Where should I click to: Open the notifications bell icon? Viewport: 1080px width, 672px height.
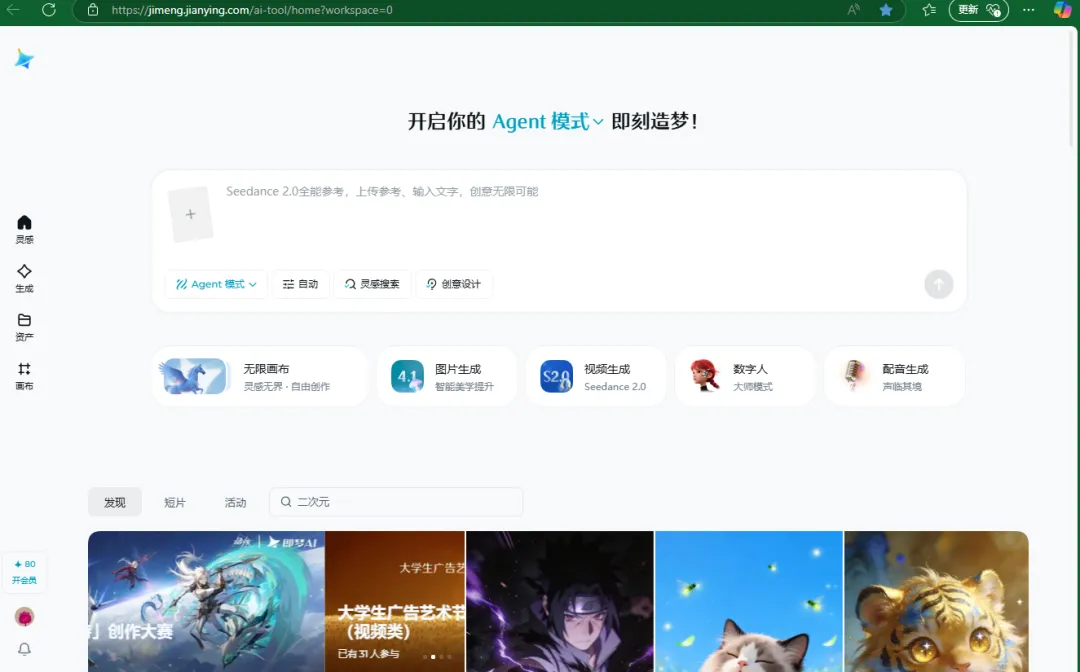[24, 649]
